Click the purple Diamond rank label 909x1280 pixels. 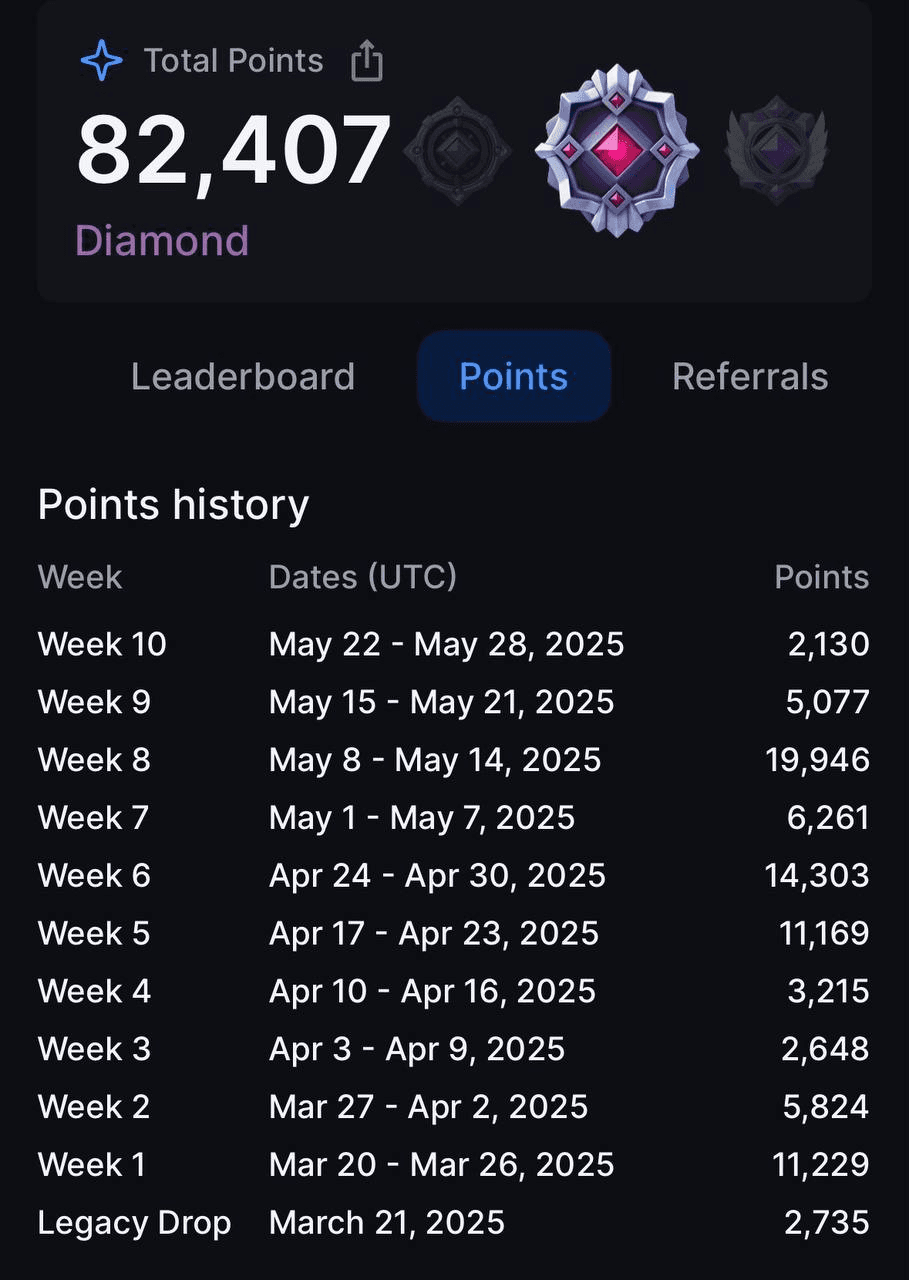coord(162,241)
